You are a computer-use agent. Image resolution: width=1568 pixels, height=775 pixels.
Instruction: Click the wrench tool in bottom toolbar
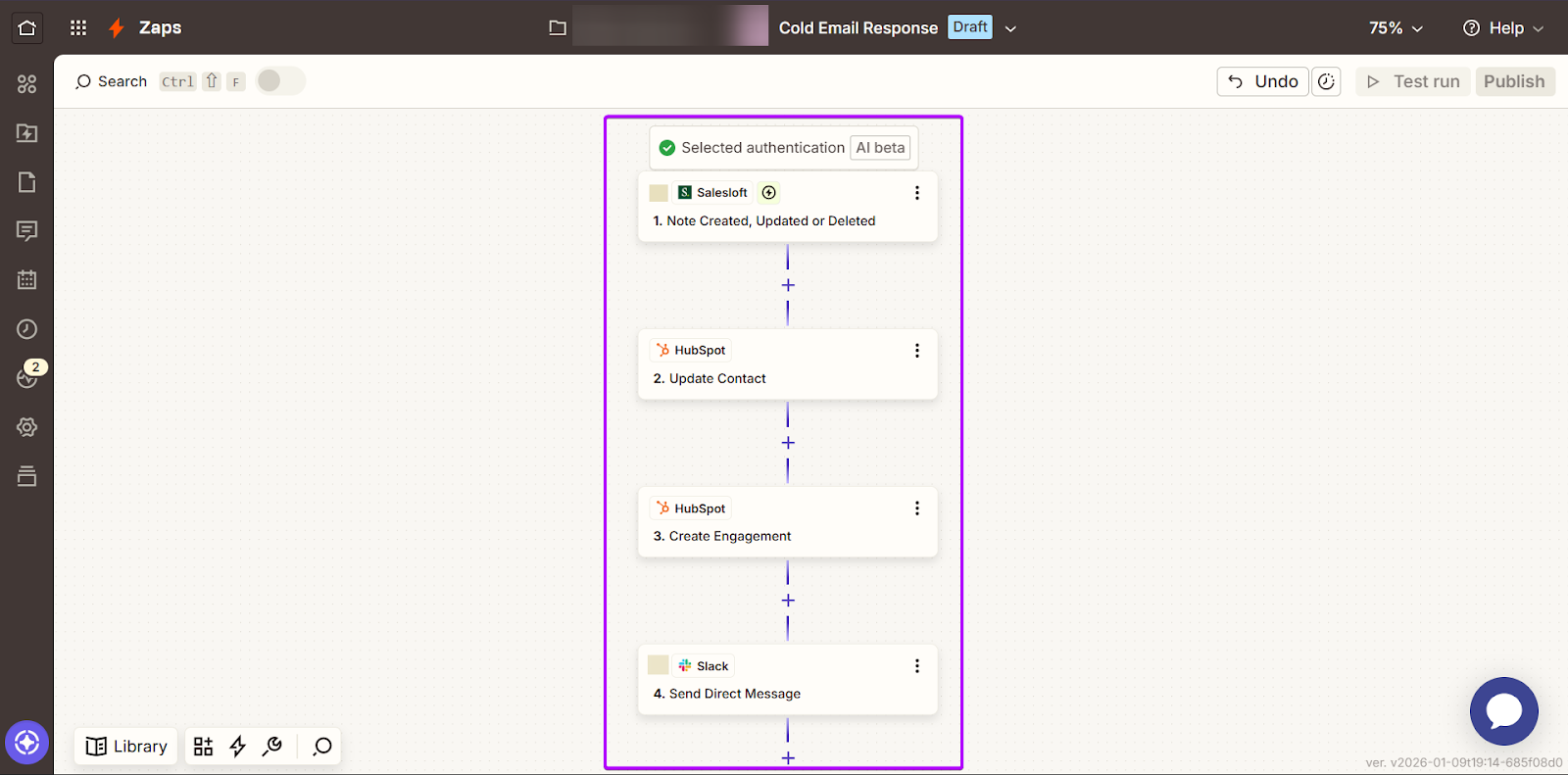tap(272, 747)
